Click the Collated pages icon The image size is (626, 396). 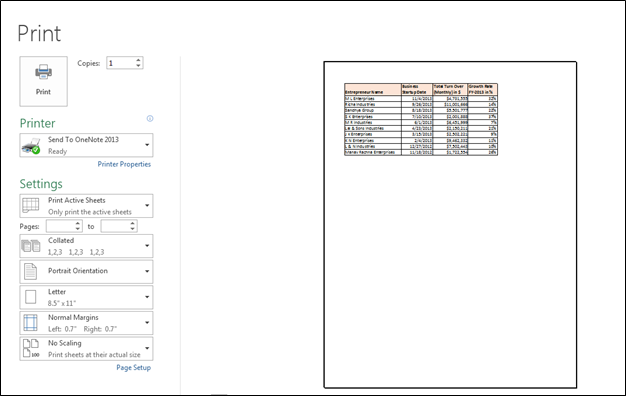click(x=31, y=246)
